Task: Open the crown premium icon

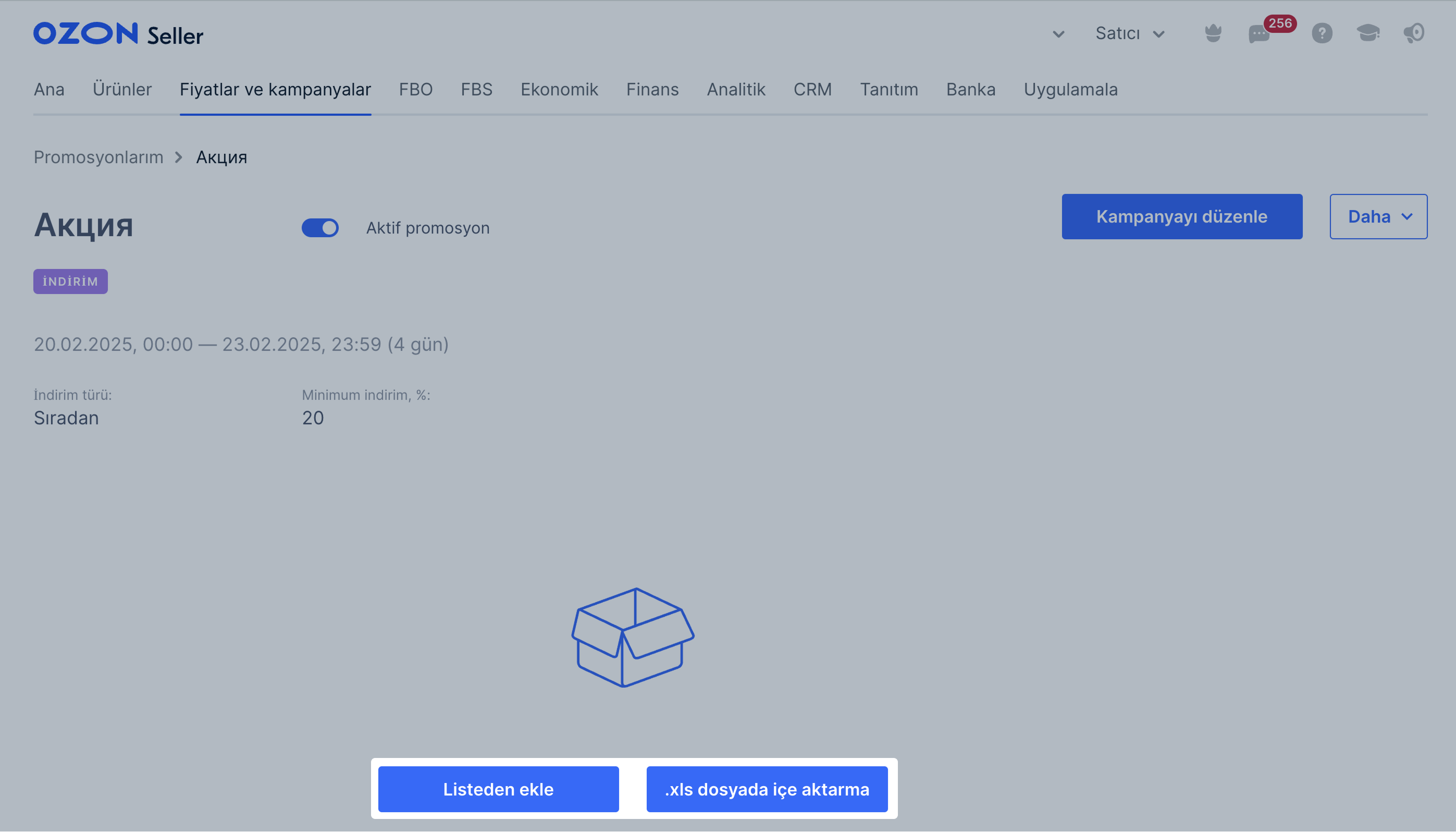Action: pos(1213,33)
